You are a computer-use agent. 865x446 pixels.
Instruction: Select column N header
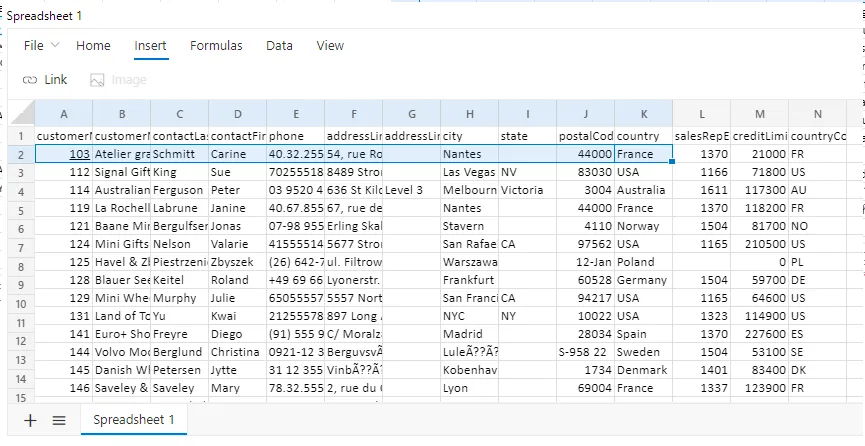(x=818, y=114)
